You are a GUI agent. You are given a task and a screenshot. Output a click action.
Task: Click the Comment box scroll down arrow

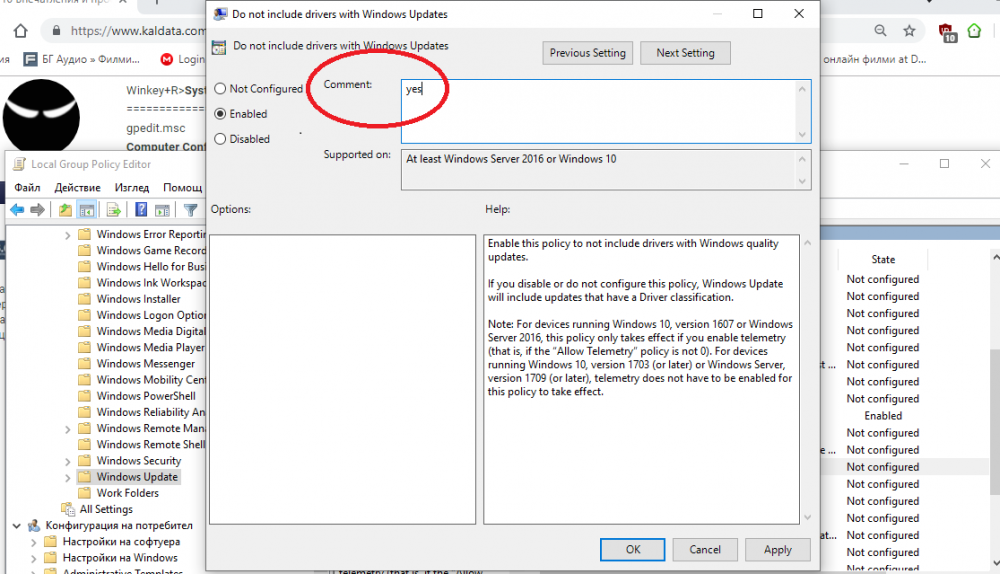802,135
